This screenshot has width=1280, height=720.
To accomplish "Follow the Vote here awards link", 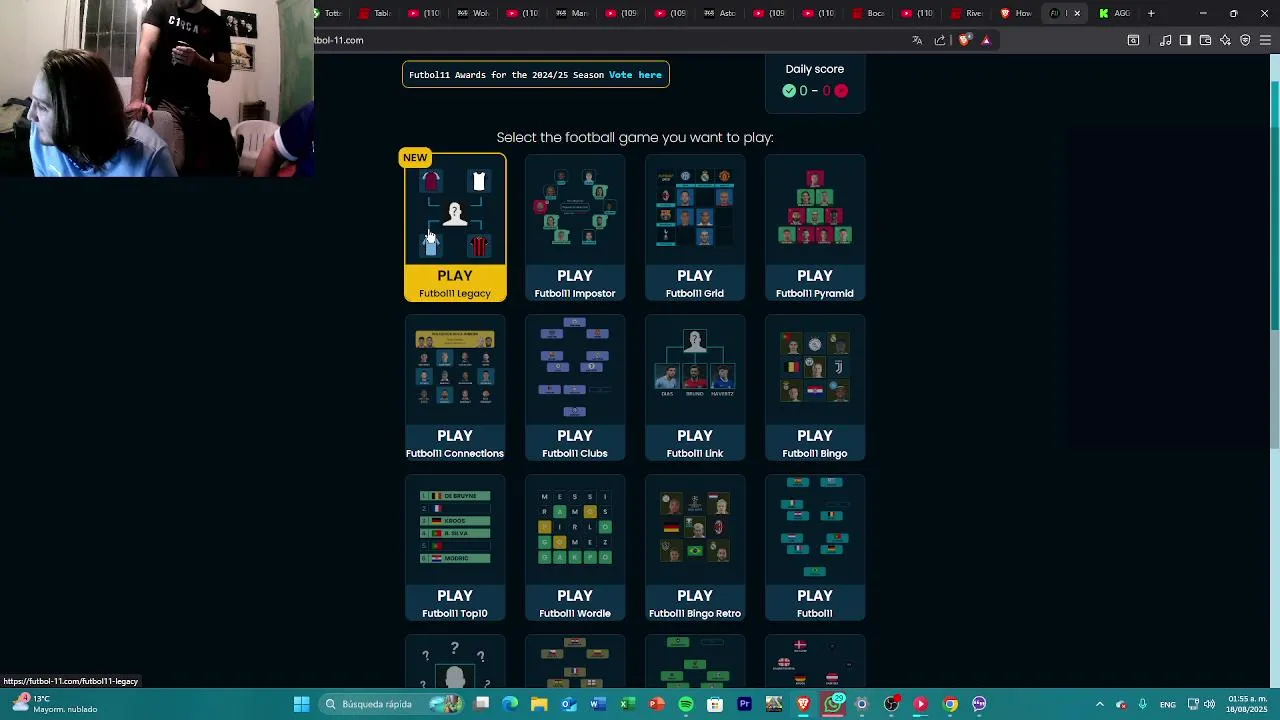I will coord(635,75).
